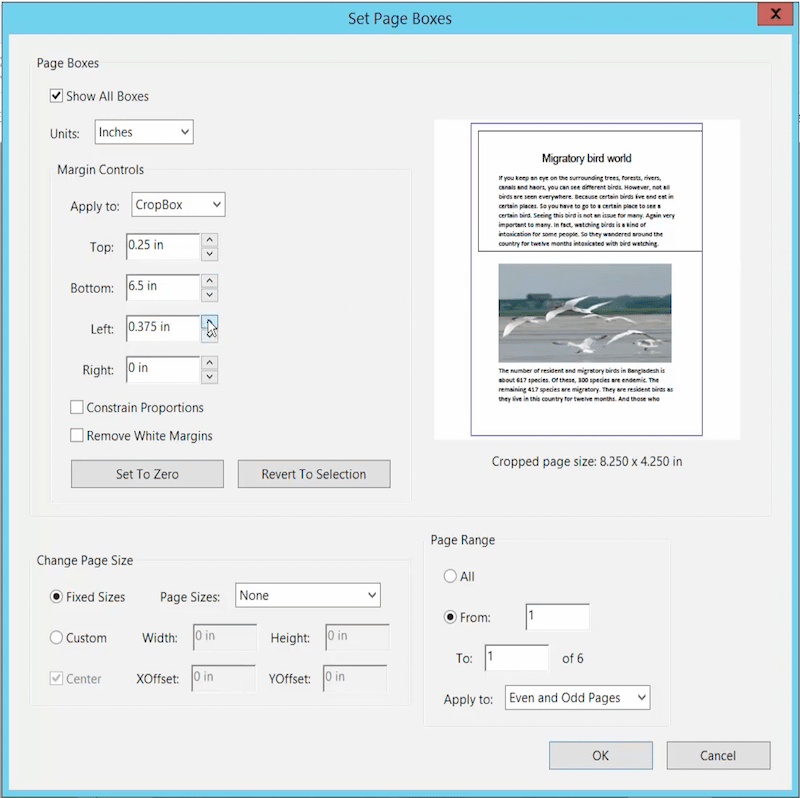This screenshot has width=800, height=798.
Task: Open the Page Sizes dropdown set to None
Action: pyautogui.click(x=307, y=595)
